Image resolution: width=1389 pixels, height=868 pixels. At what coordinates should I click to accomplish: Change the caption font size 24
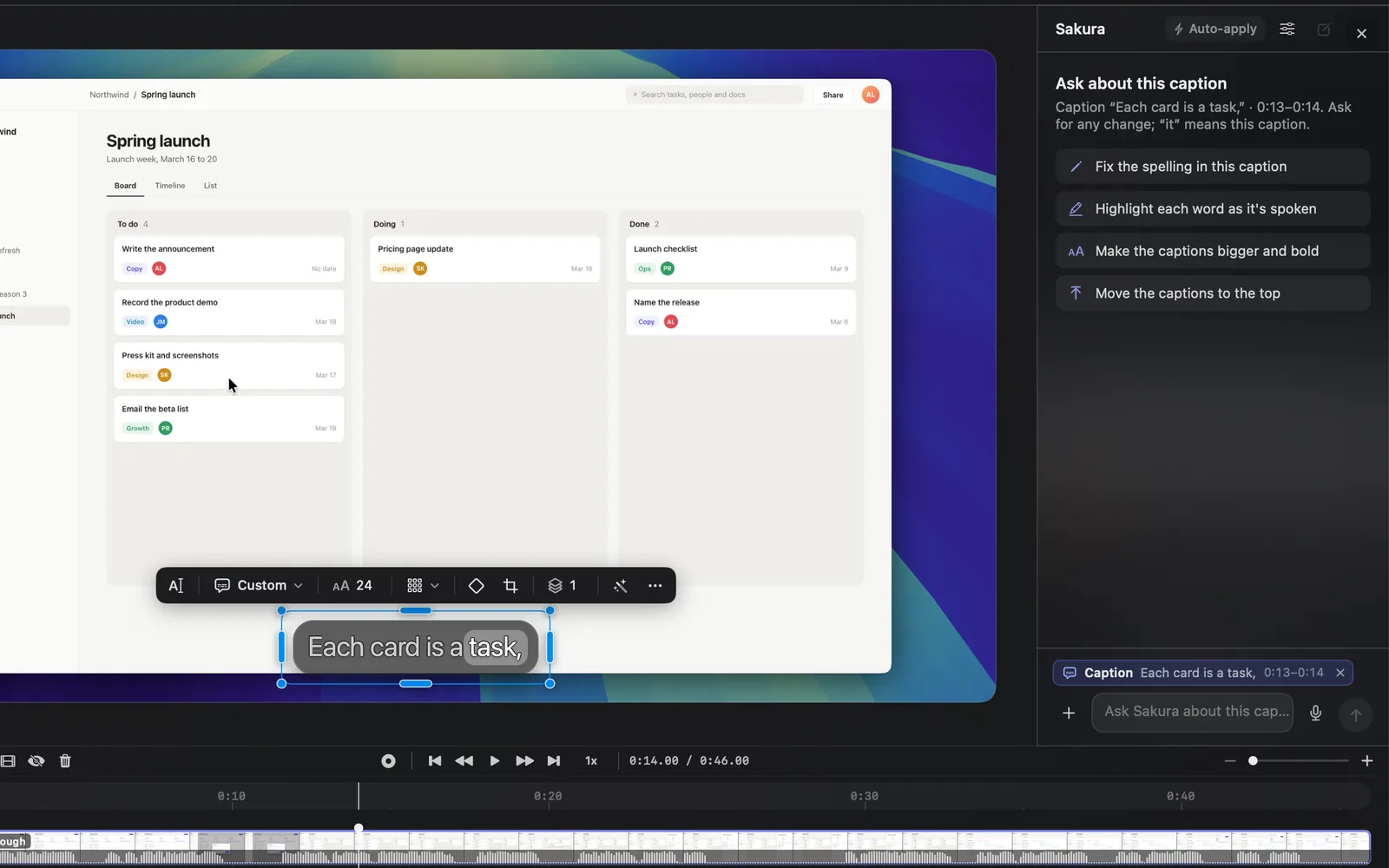tap(352, 586)
